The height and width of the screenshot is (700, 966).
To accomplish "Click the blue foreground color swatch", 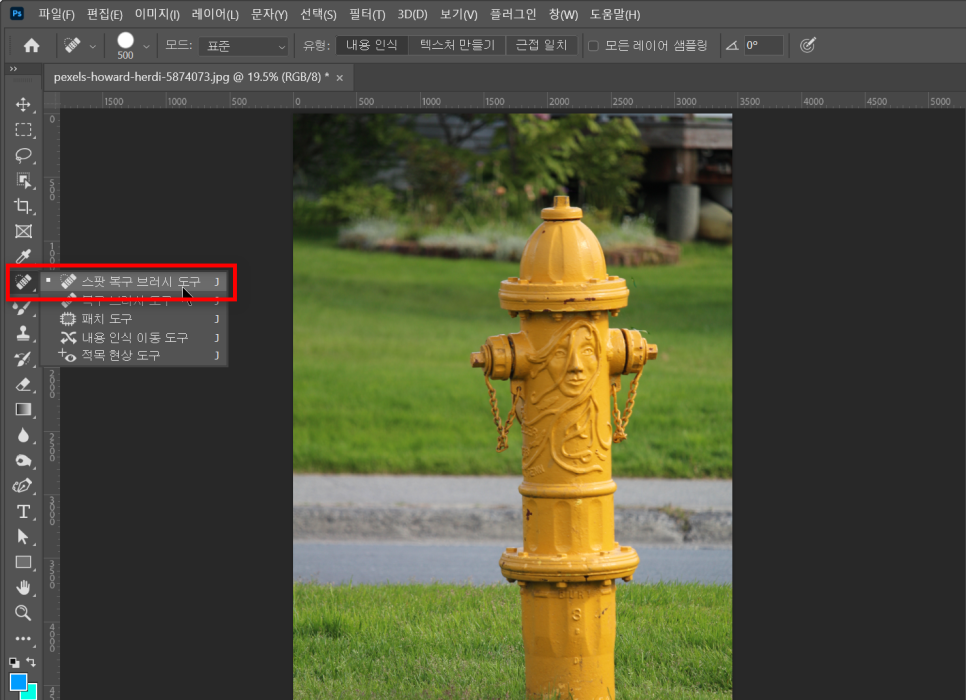I will 18,682.
